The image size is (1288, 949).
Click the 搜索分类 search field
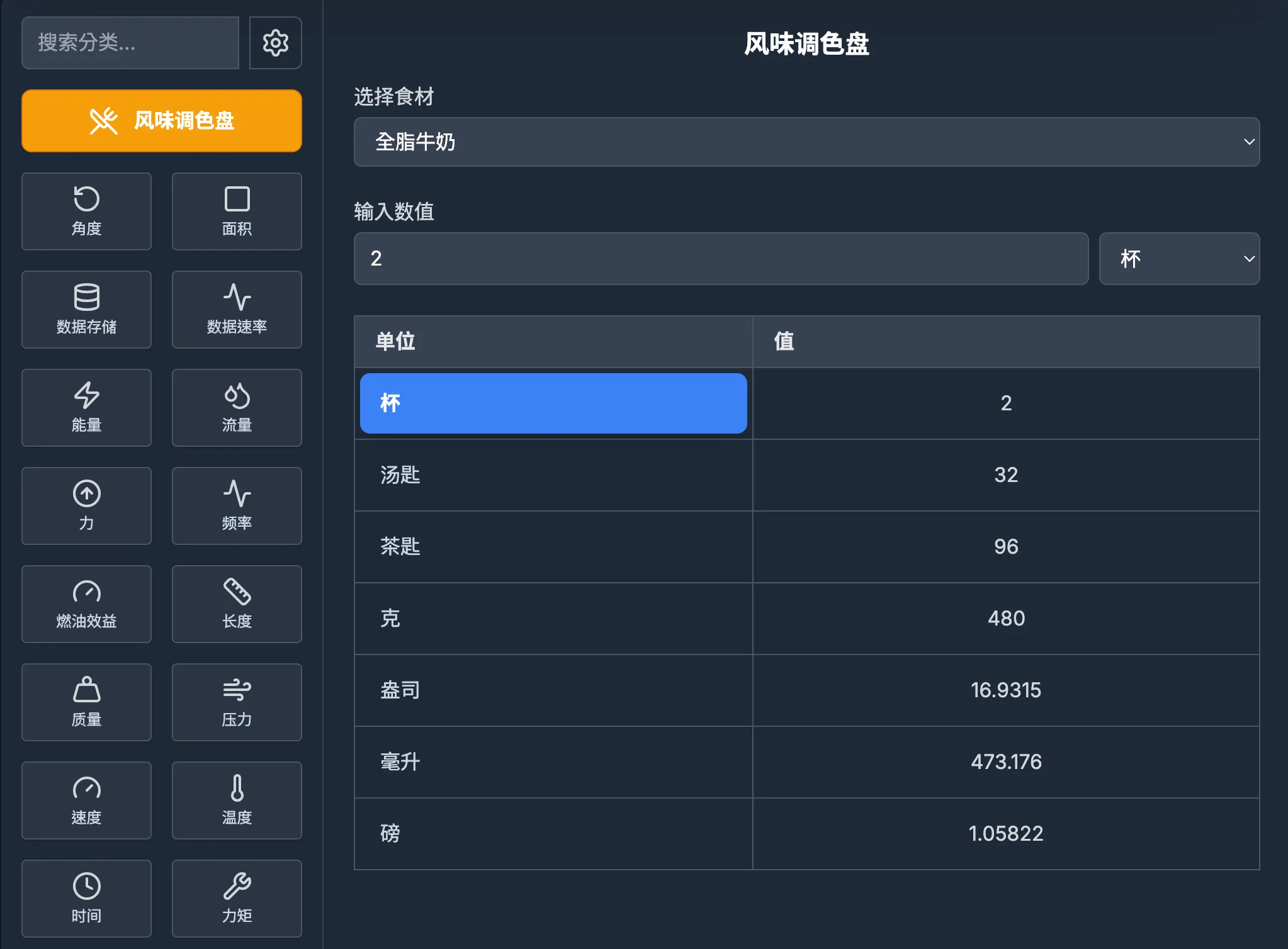point(130,43)
